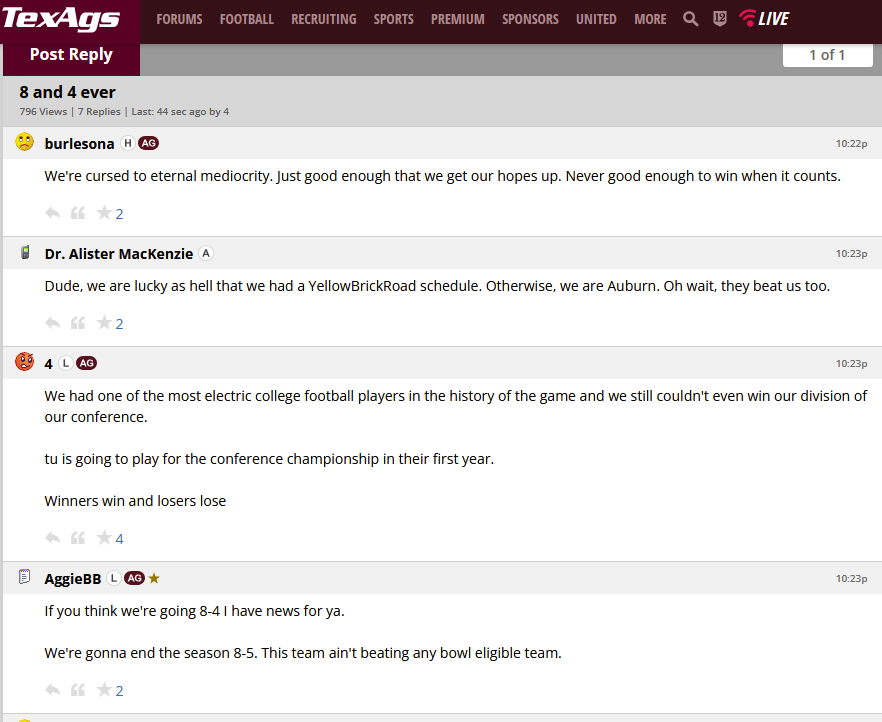Click the angry face avatar of user 4

click(x=24, y=362)
